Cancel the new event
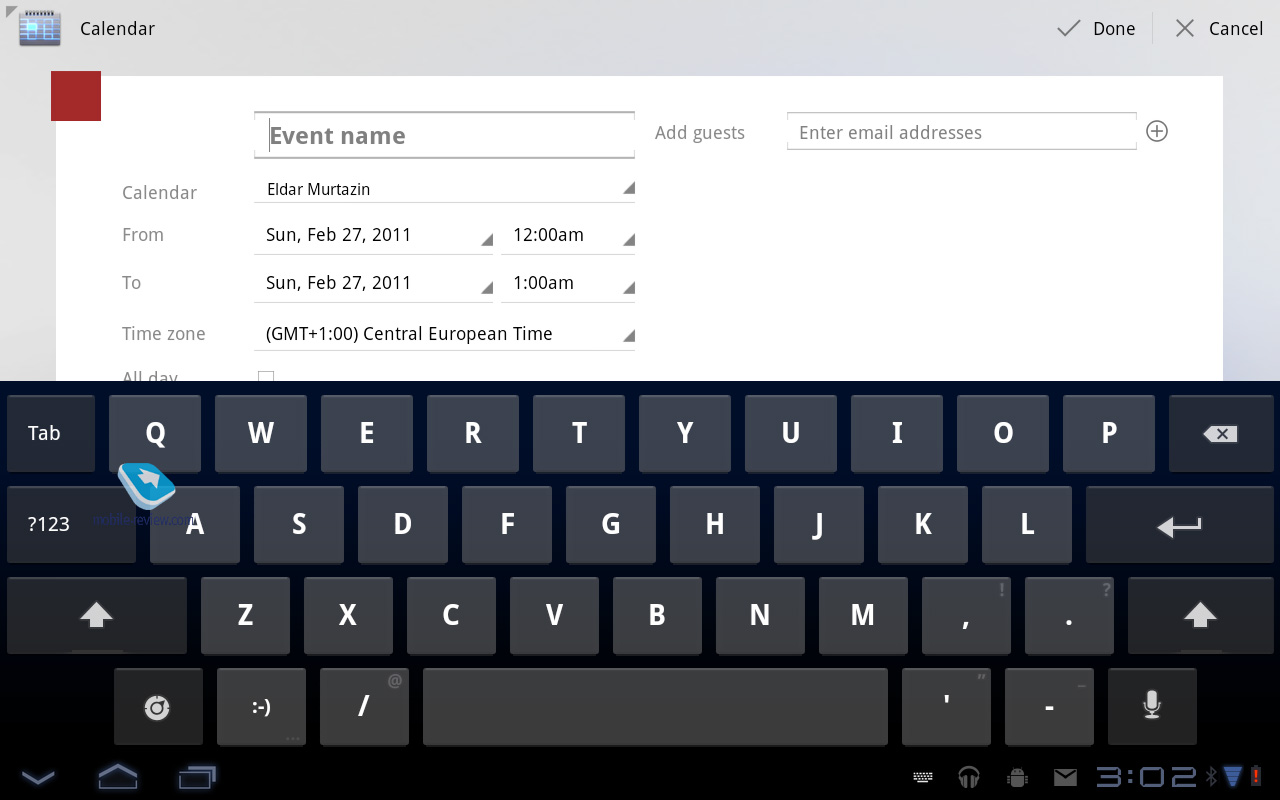 [x=1218, y=28]
